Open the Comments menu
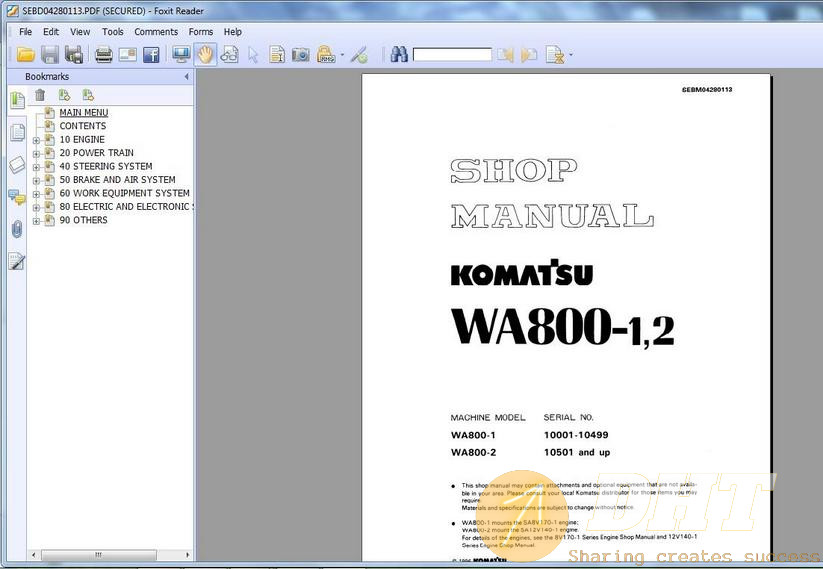Image resolution: width=823 pixels, height=569 pixels. pyautogui.click(x=156, y=31)
